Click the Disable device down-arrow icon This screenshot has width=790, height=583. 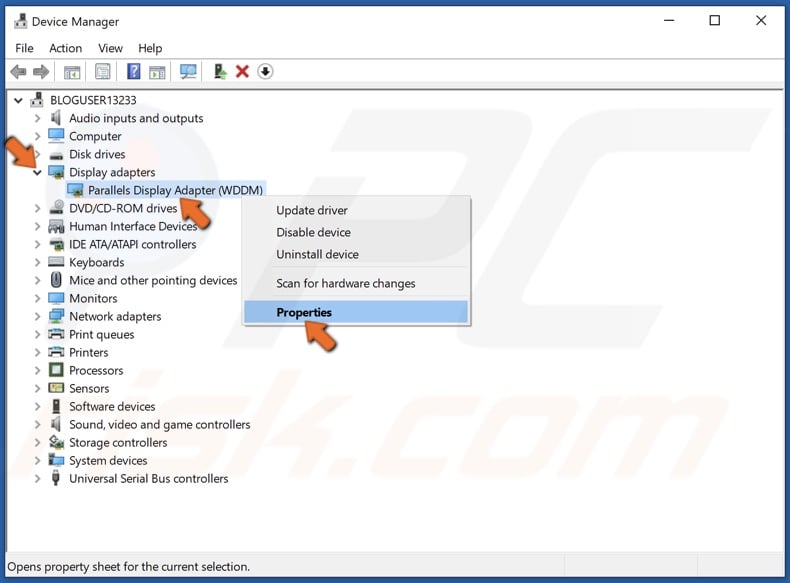265,72
